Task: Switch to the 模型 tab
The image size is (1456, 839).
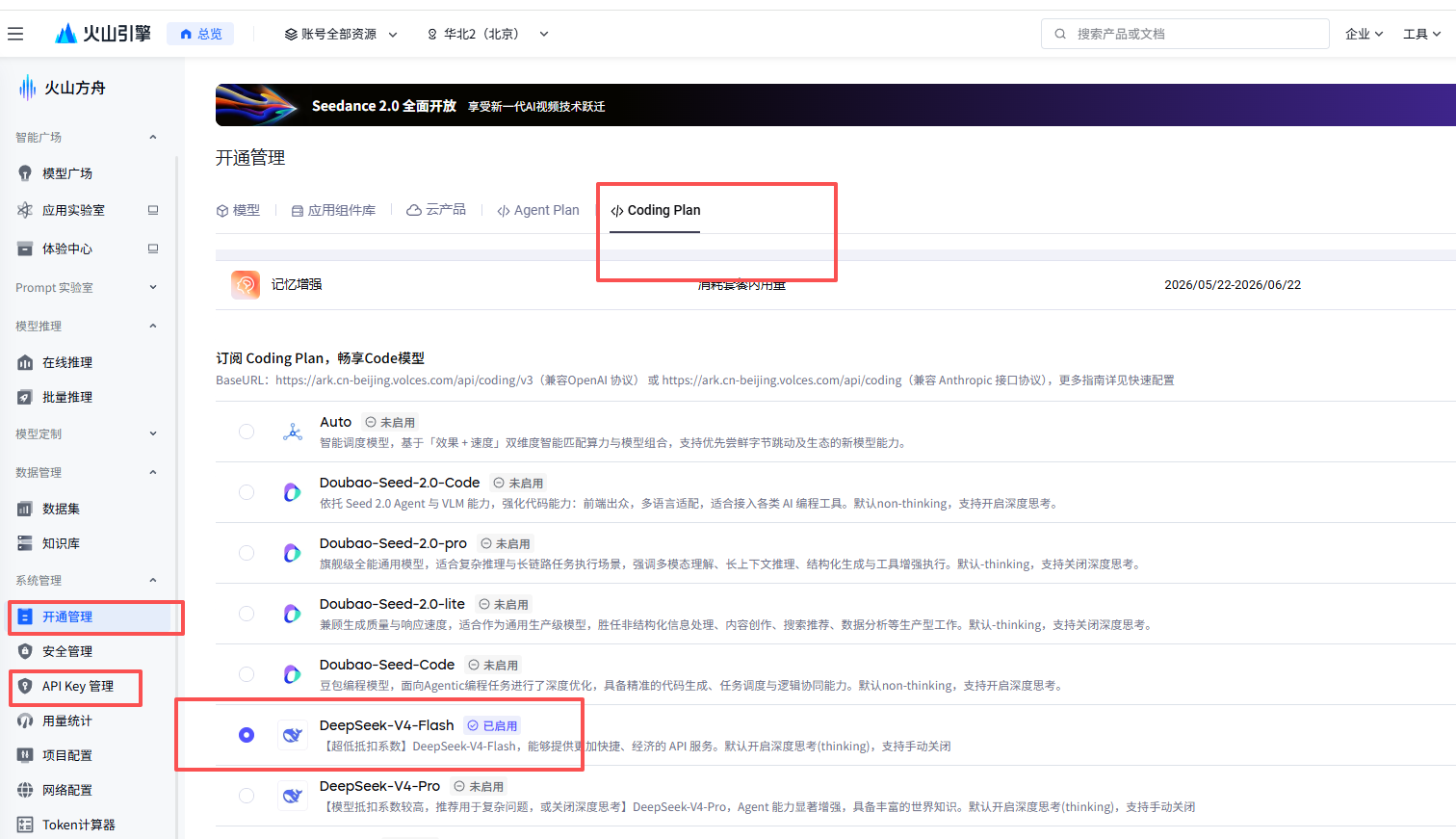Action: 238,210
